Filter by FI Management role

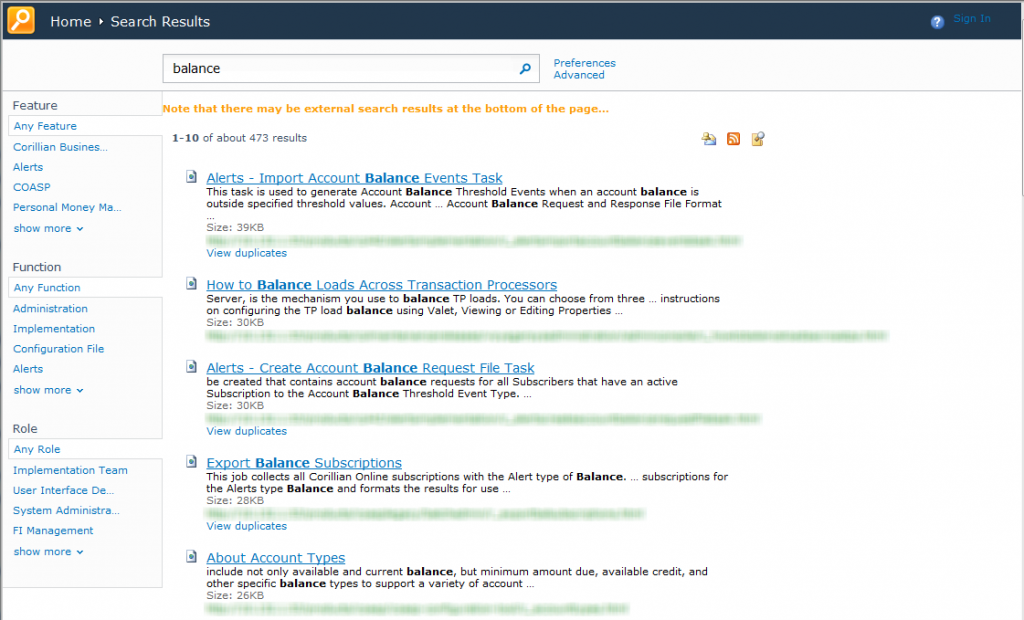tap(53, 530)
